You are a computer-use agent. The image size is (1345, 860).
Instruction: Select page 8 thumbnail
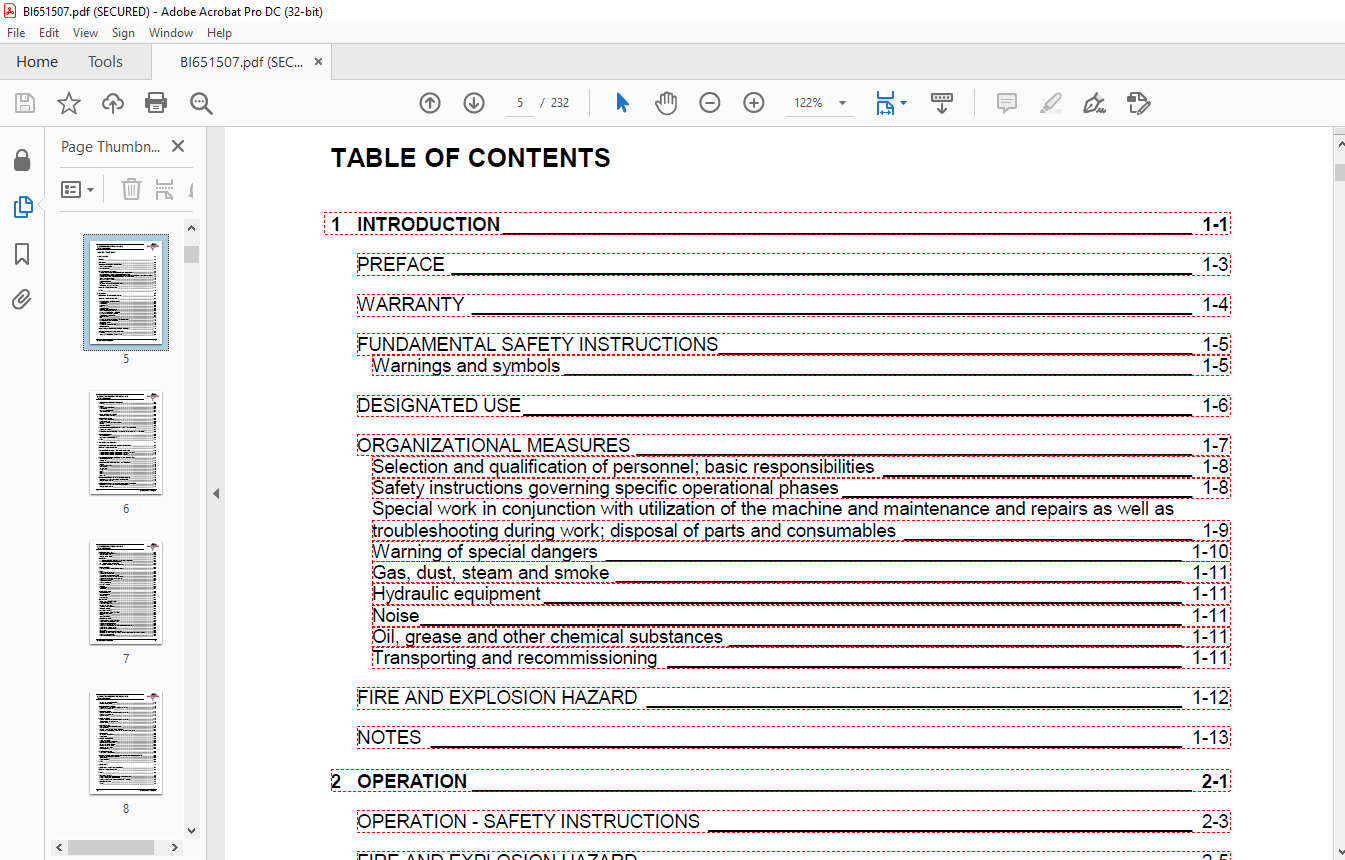pyautogui.click(x=126, y=742)
